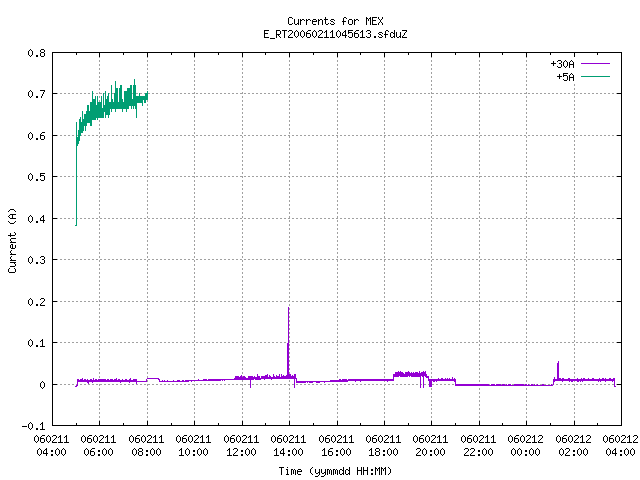Click the 0.3 y-axis tick label
640x480 pixels.
click(x=36, y=260)
